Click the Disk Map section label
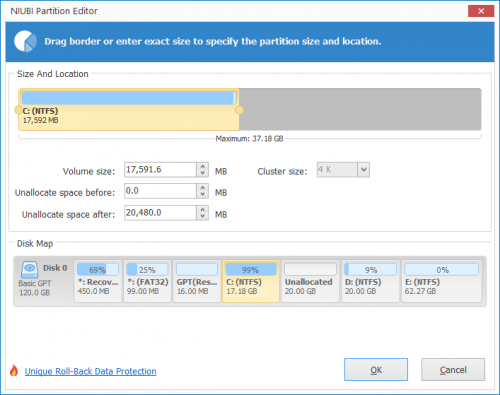 [x=35, y=244]
